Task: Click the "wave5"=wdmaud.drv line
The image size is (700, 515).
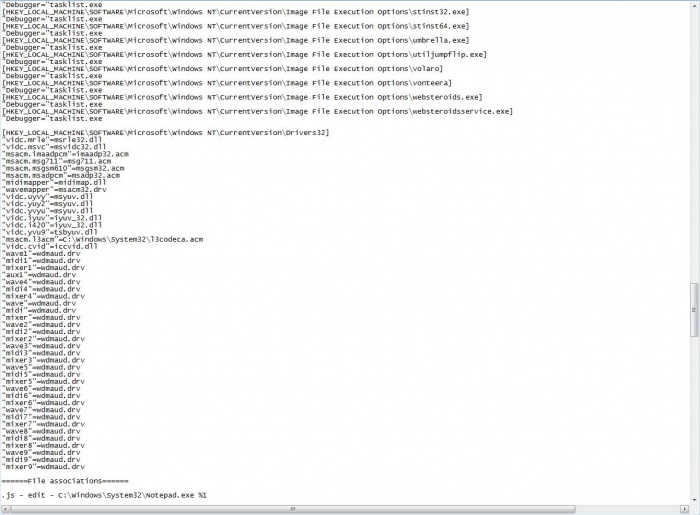Action: pos(41,367)
